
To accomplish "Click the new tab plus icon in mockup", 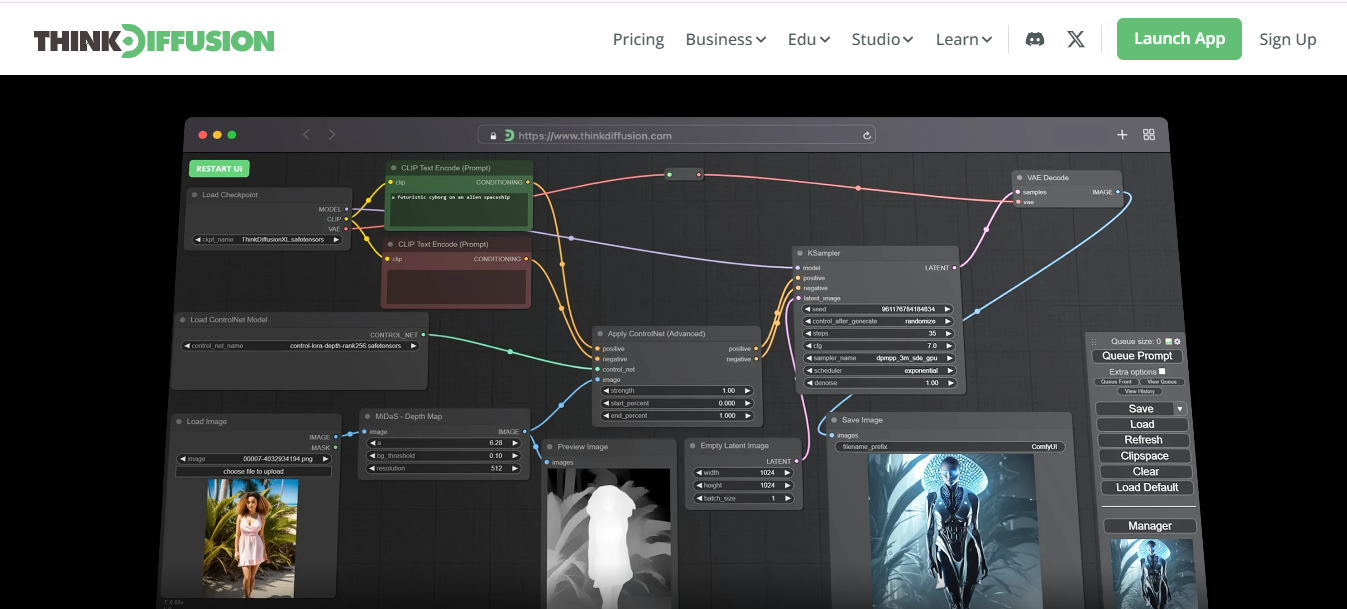I will click(1122, 135).
